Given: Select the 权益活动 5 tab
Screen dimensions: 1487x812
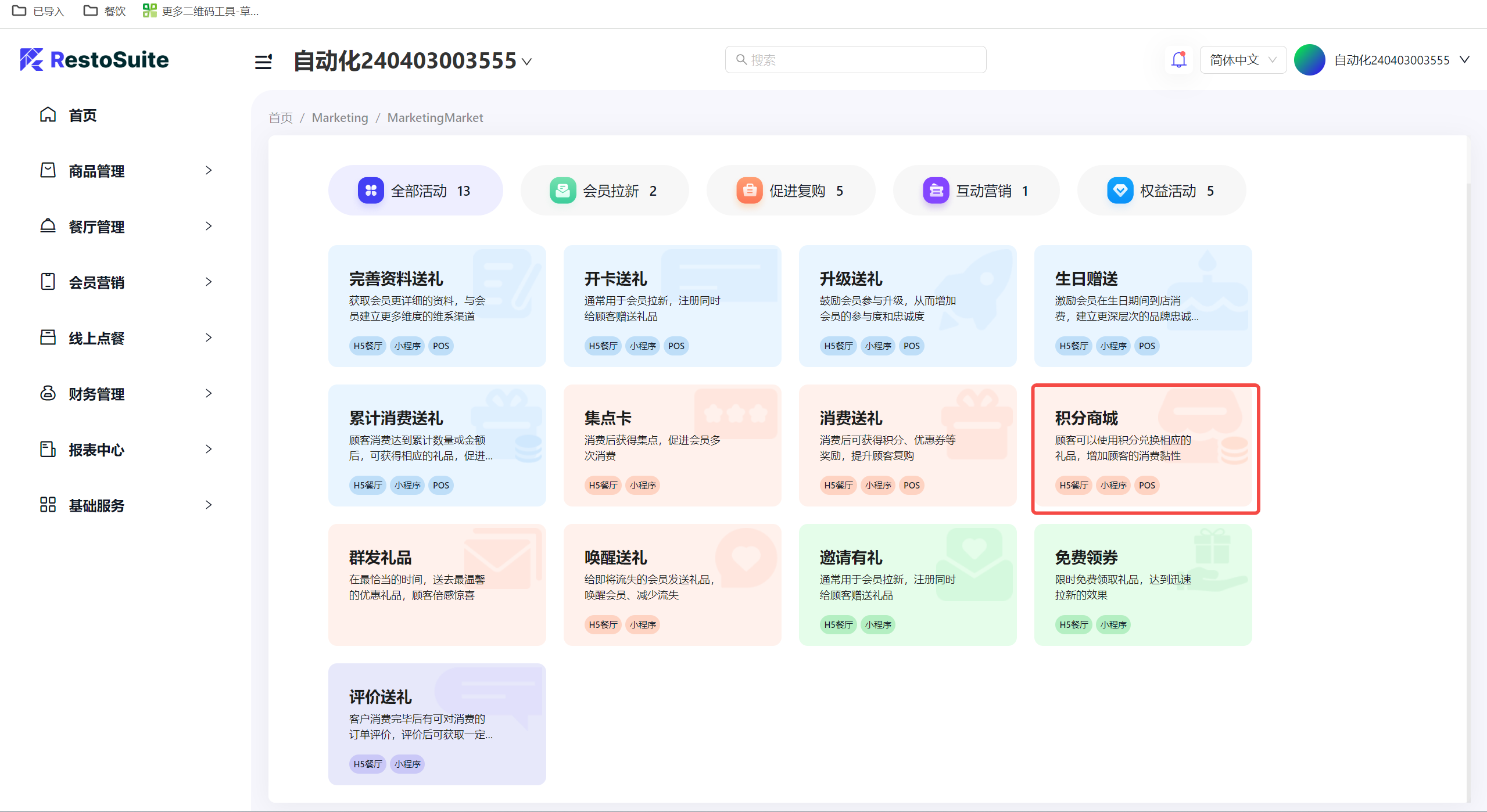Looking at the screenshot, I should pos(1162,191).
